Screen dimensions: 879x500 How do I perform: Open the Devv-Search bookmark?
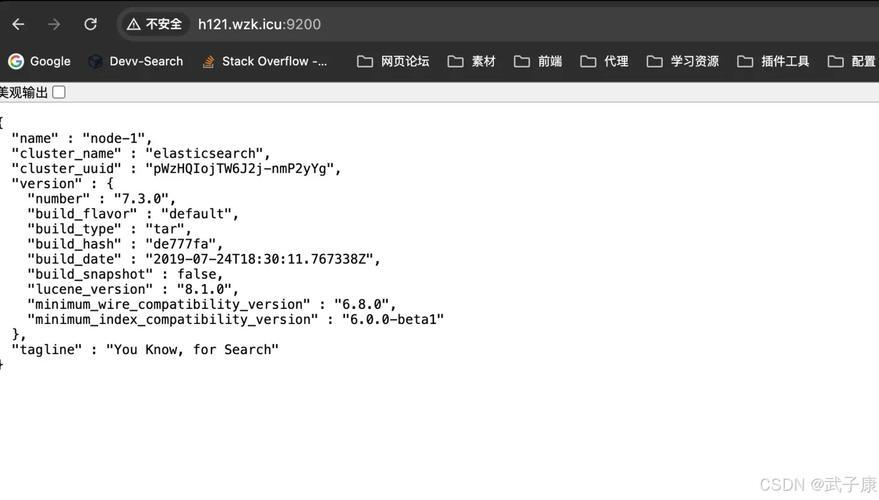coord(136,61)
